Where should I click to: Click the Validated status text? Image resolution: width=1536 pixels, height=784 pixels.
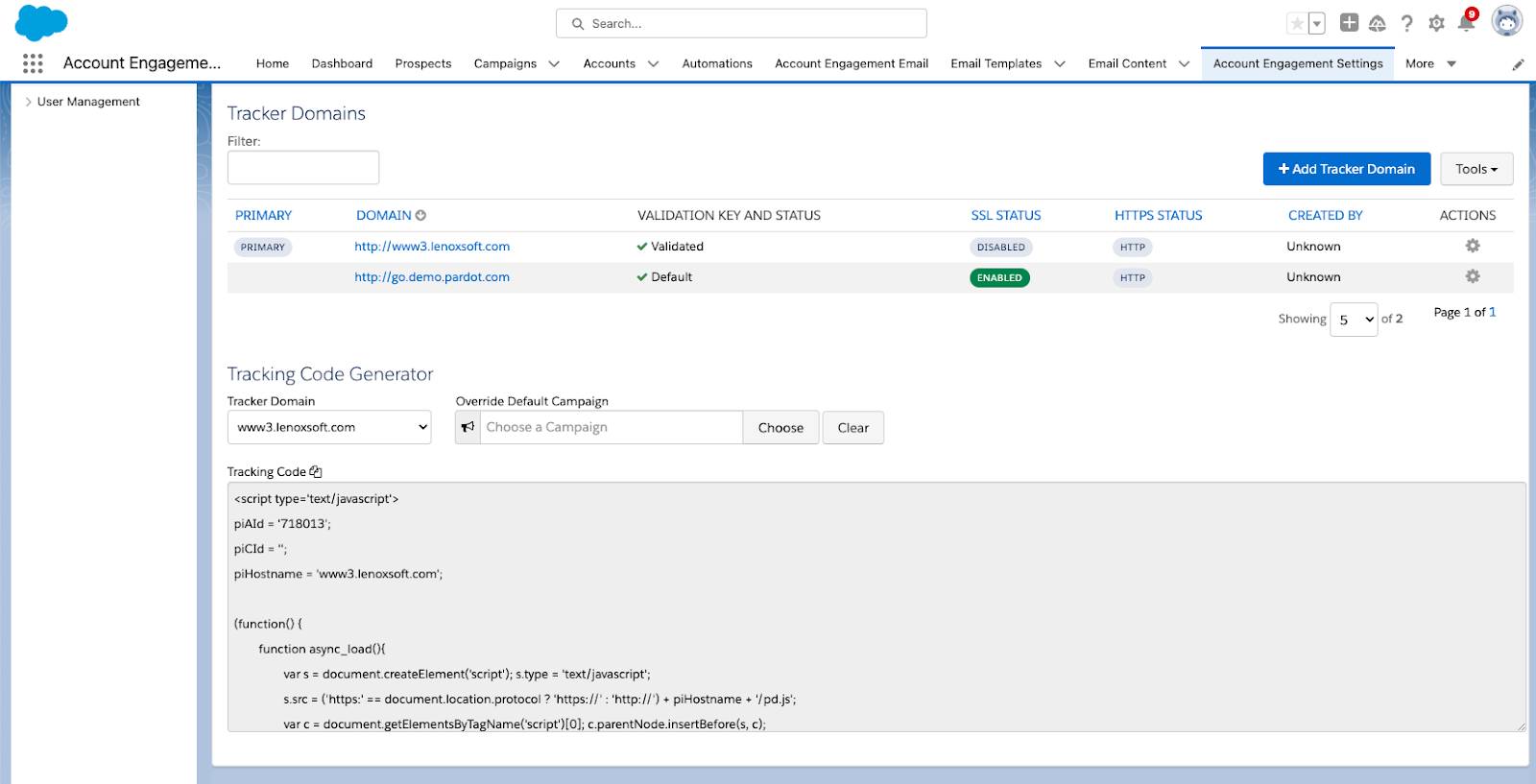(677, 247)
